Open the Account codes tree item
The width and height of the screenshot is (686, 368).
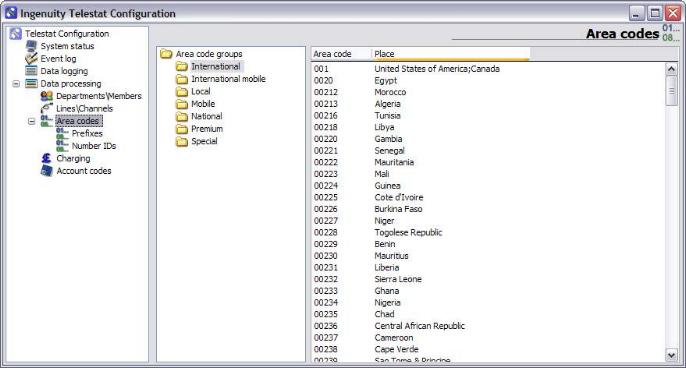(84, 171)
